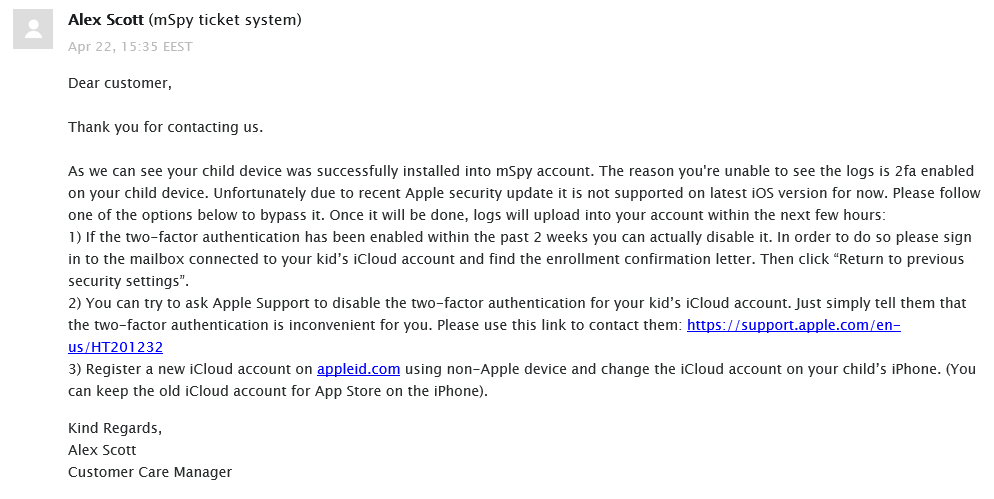Open the support.apple.com HT201232 link
The height and width of the screenshot is (499, 994).
(794, 325)
